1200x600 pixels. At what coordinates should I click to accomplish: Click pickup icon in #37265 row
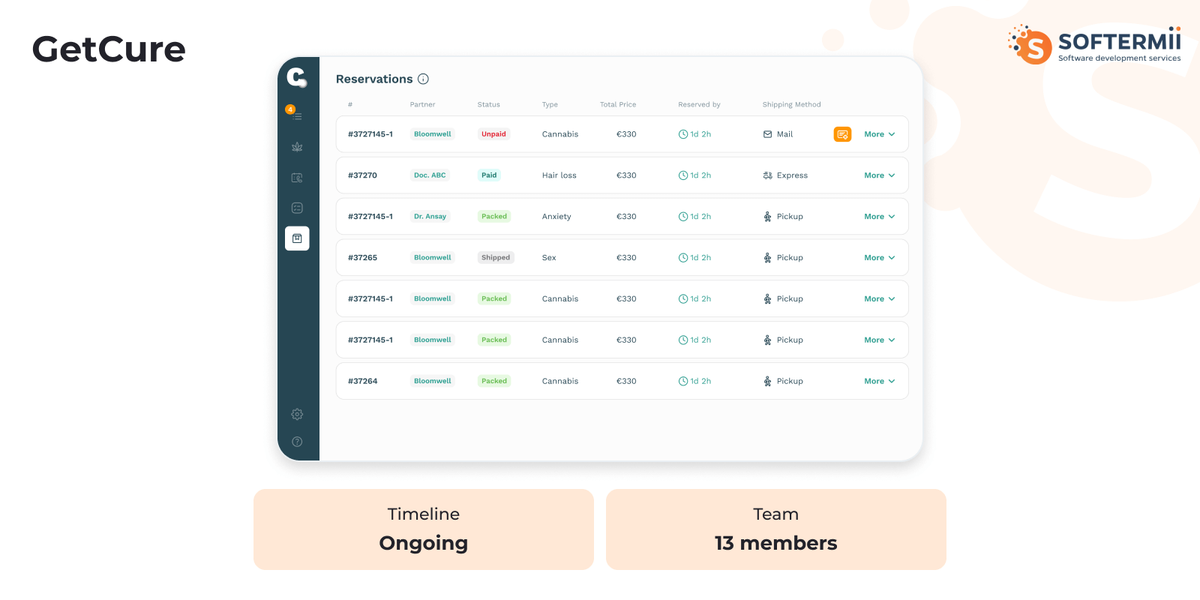(x=768, y=257)
